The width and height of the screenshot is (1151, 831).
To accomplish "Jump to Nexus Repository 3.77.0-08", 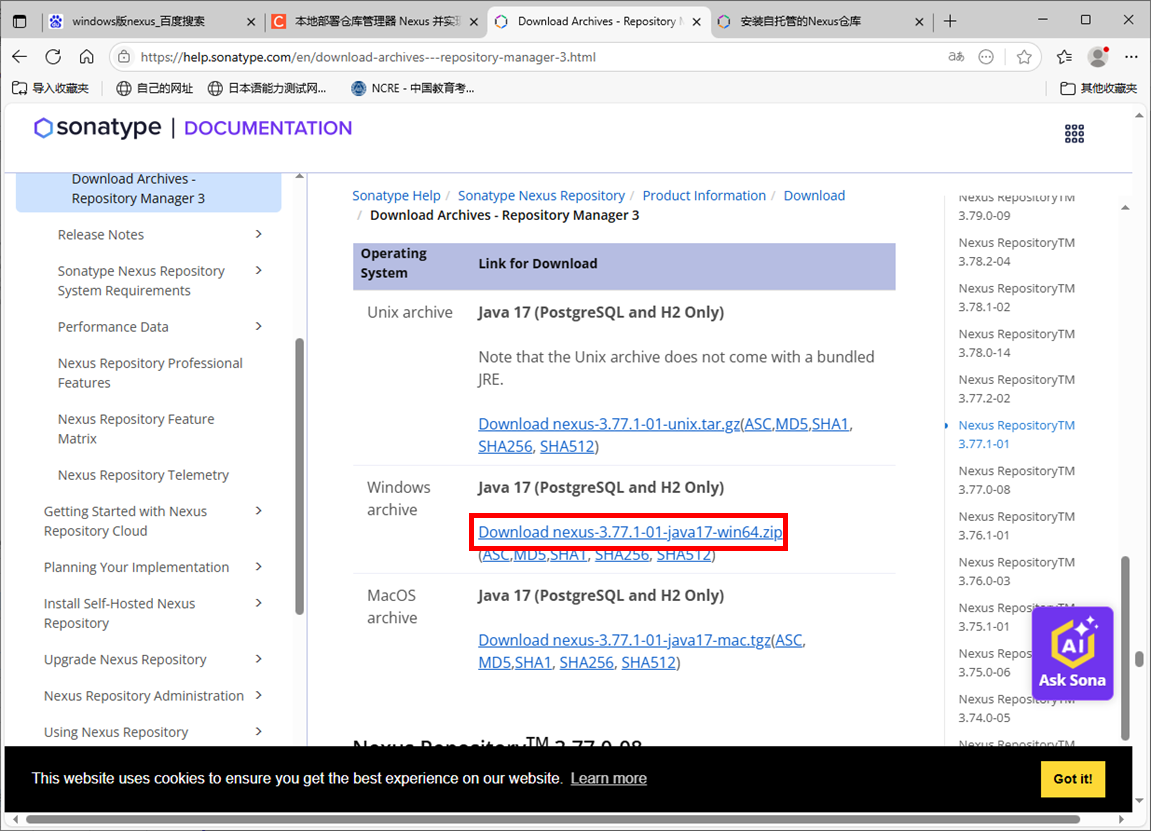I will (x=1016, y=480).
